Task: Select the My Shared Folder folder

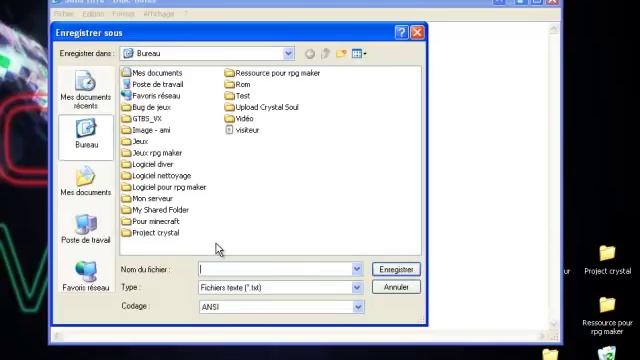Action: (x=155, y=210)
